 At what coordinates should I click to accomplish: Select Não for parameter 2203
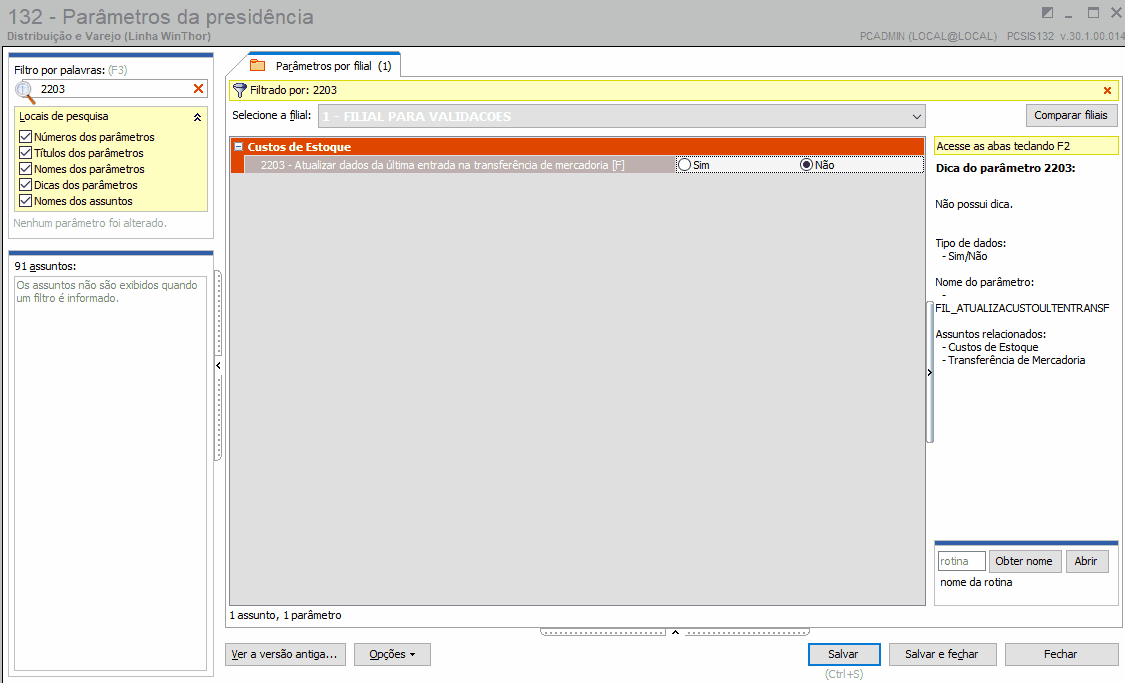pos(806,165)
